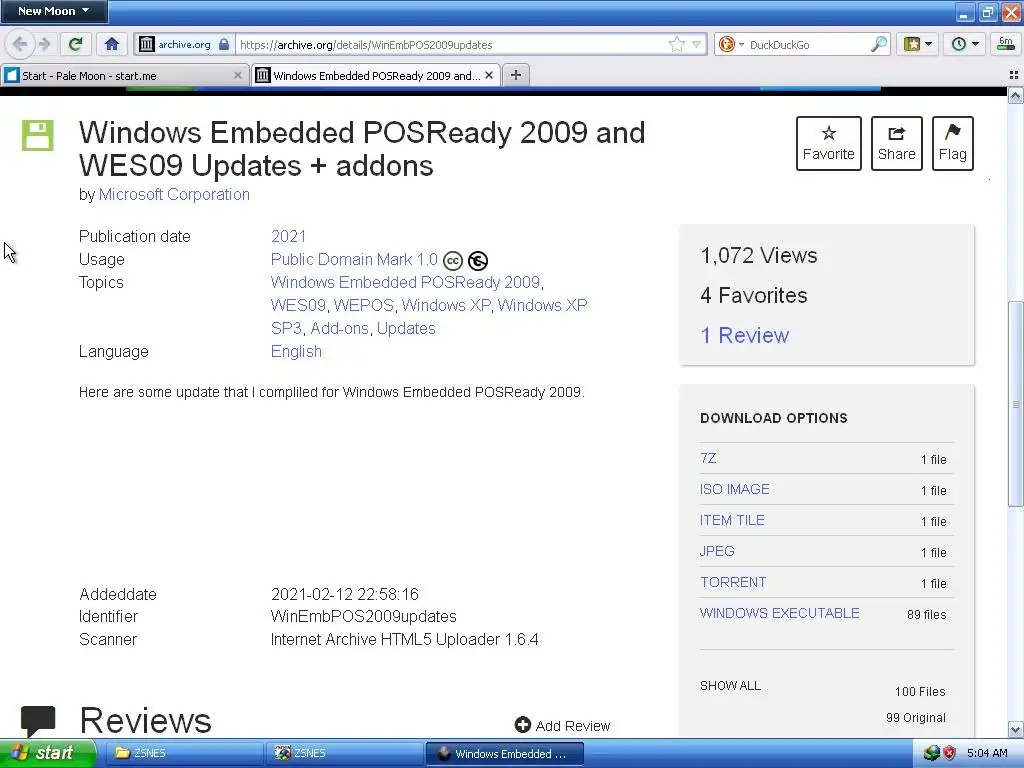Open the JPEG download option
Image resolution: width=1024 pixels, height=768 pixels.
[717, 551]
